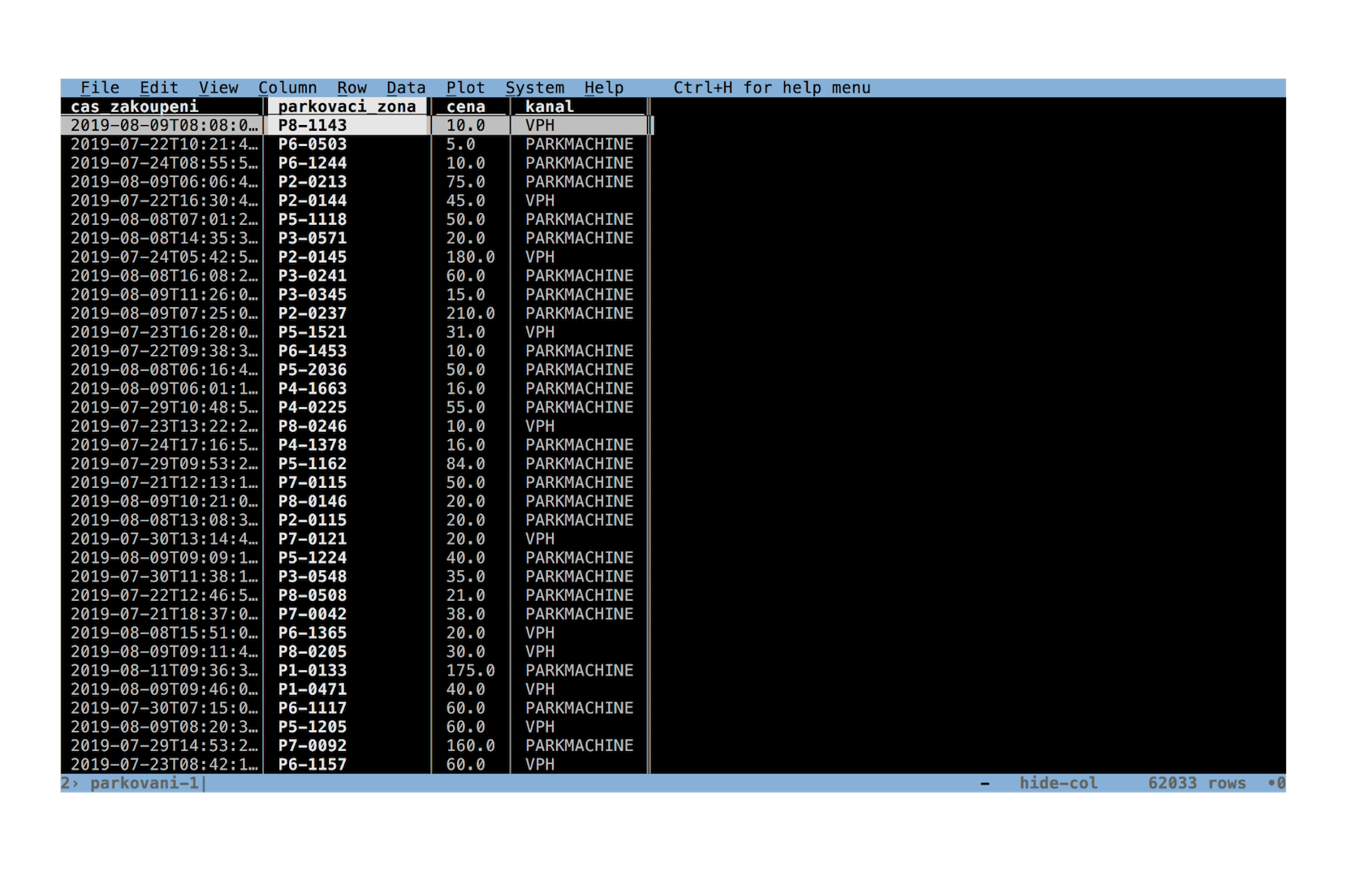Image resolution: width=1372 pixels, height=877 pixels.
Task: Click the cena value 55.0
Action: [x=466, y=408]
